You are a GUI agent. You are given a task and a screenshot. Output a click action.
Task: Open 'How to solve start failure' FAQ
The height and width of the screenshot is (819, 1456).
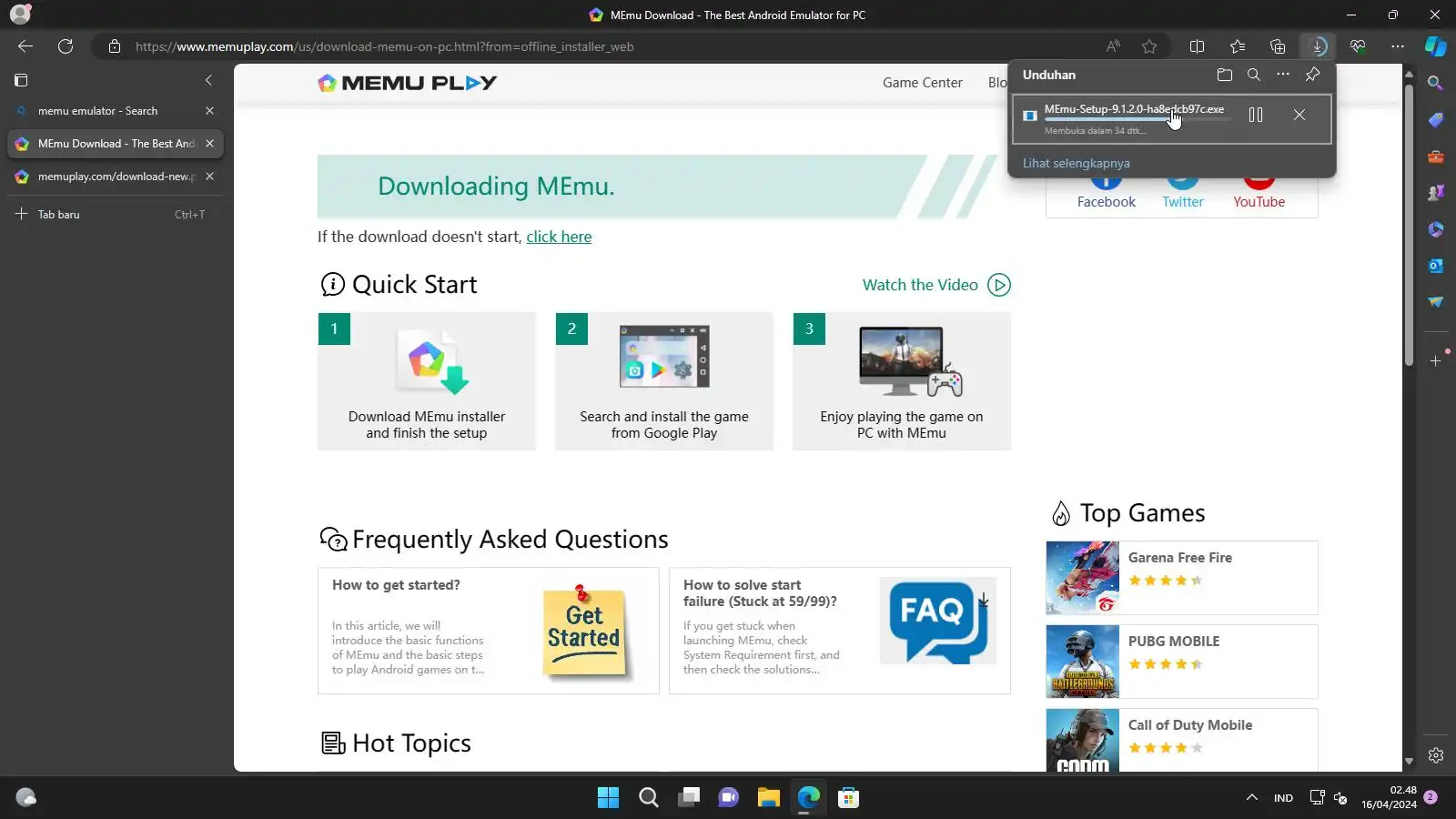pyautogui.click(x=840, y=631)
